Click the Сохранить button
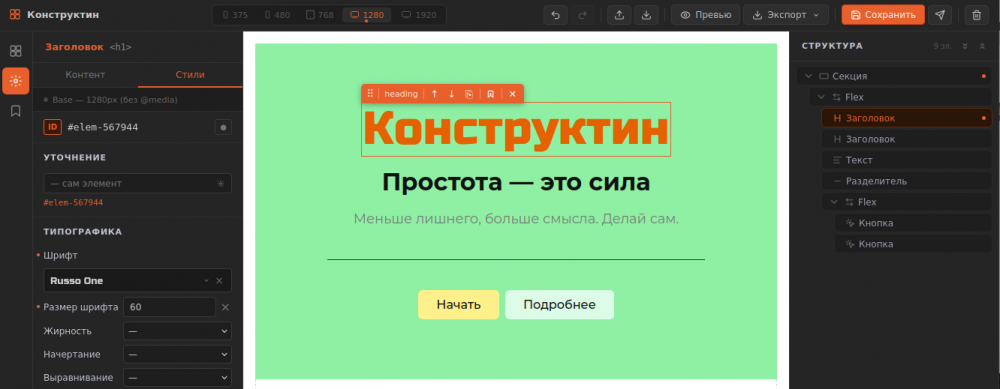1000x389 pixels. coord(883,15)
